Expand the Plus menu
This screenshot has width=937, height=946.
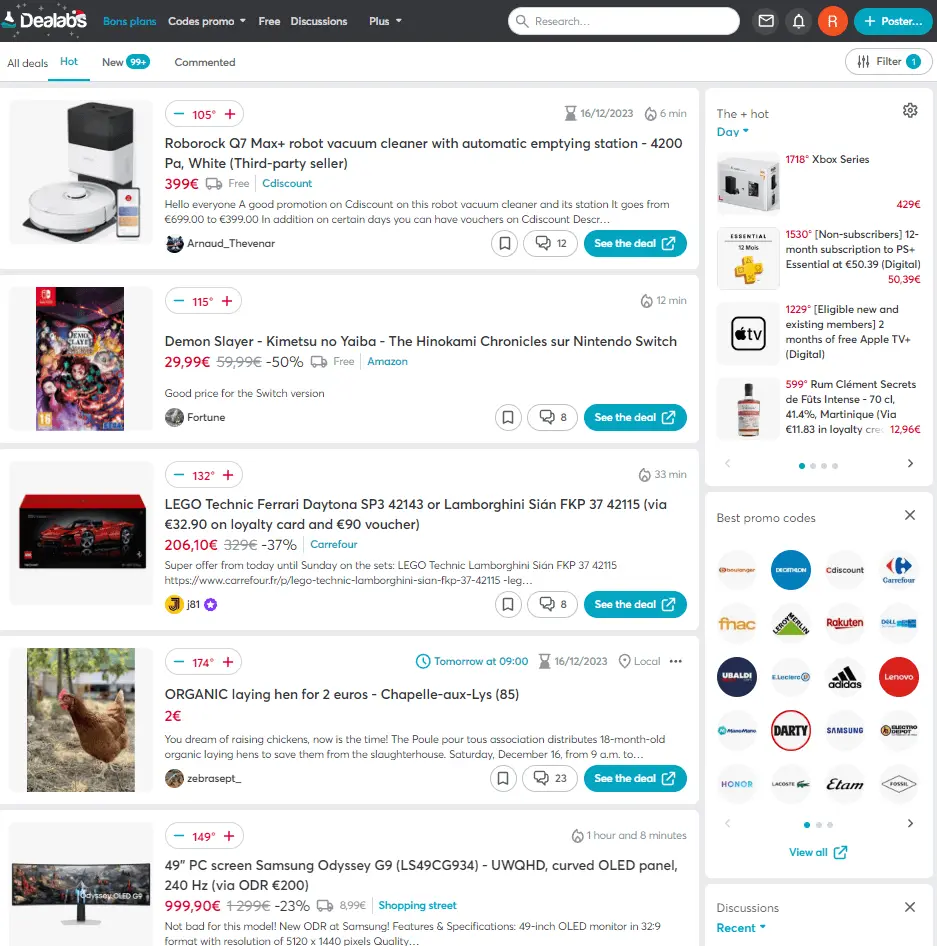coord(386,21)
